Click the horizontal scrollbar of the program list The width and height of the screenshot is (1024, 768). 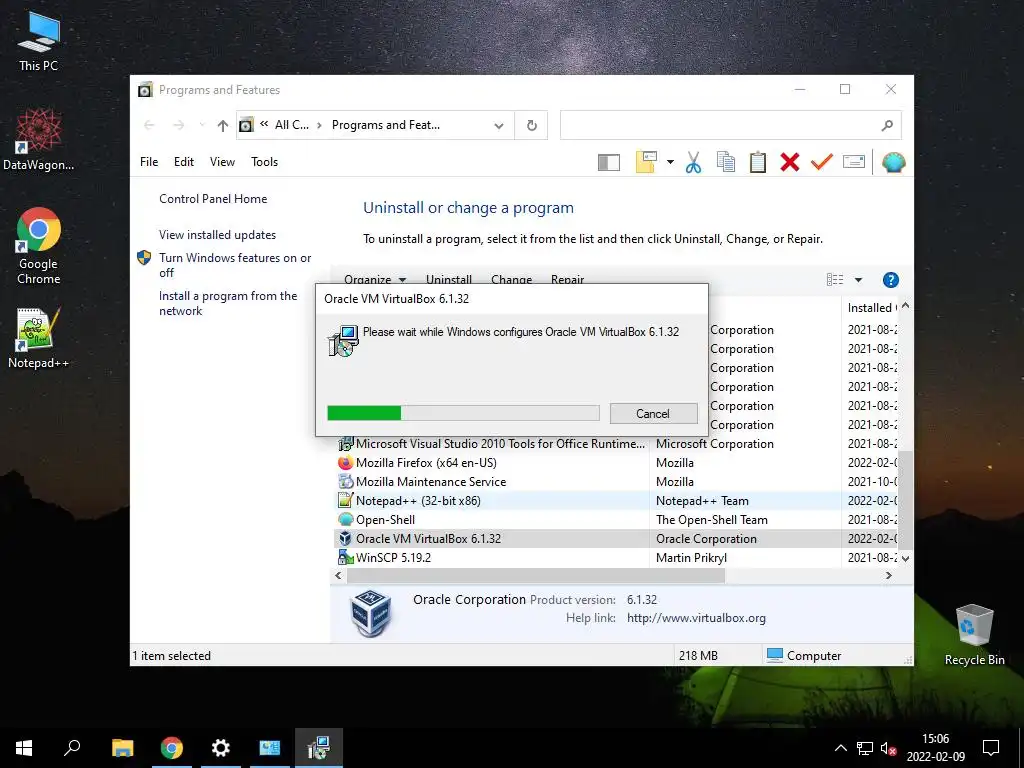[536, 575]
